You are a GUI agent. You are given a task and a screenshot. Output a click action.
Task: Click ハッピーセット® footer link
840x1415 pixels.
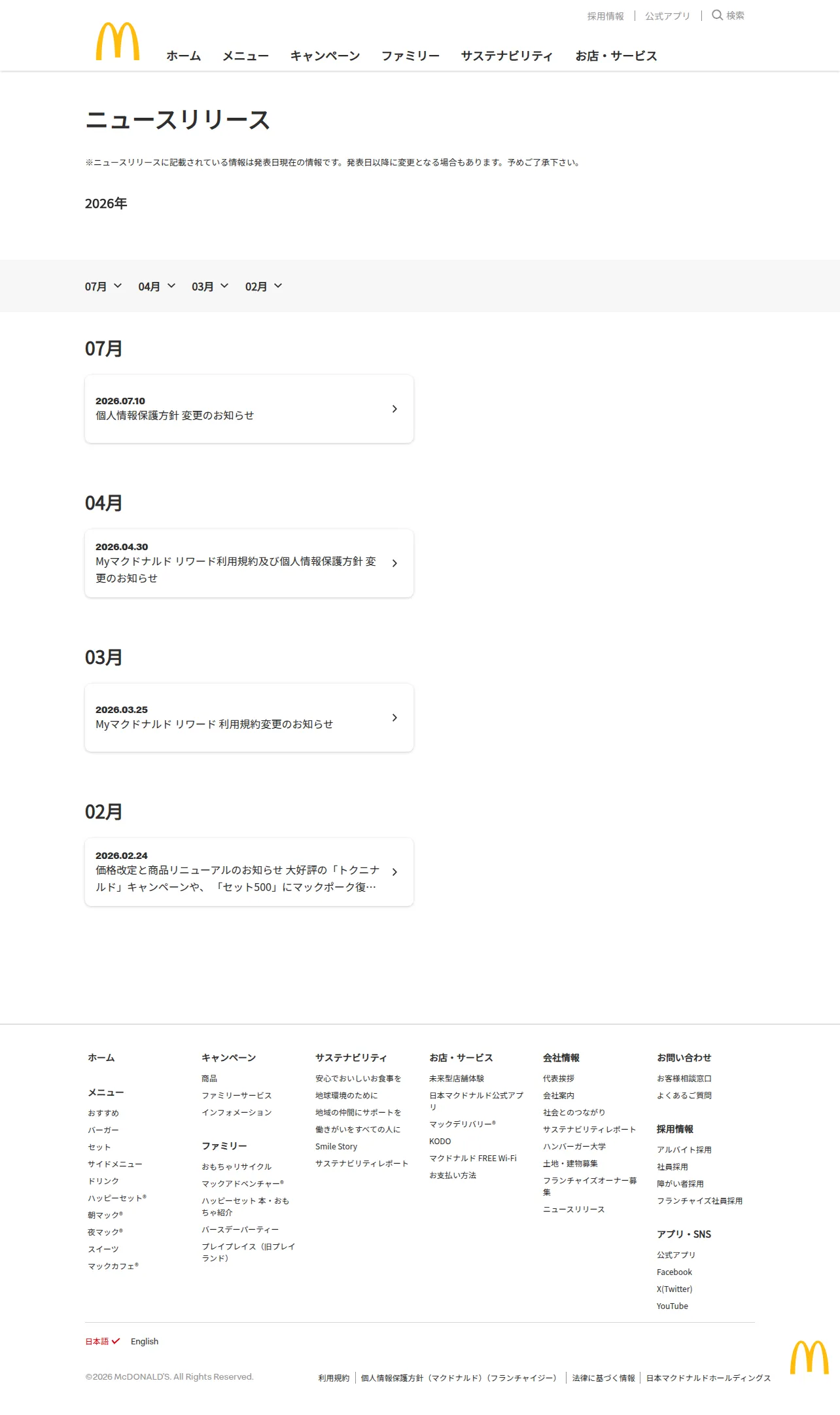(117, 1198)
